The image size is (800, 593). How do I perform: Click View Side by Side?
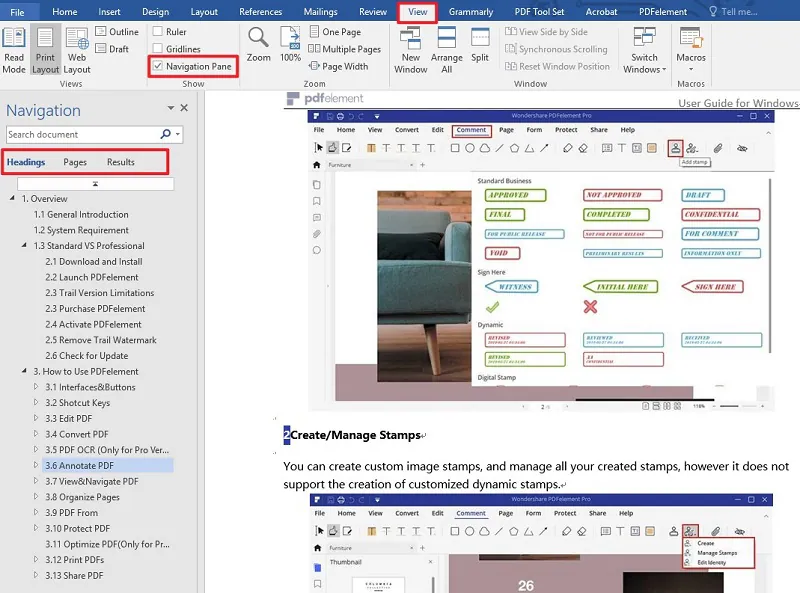pyautogui.click(x=546, y=32)
